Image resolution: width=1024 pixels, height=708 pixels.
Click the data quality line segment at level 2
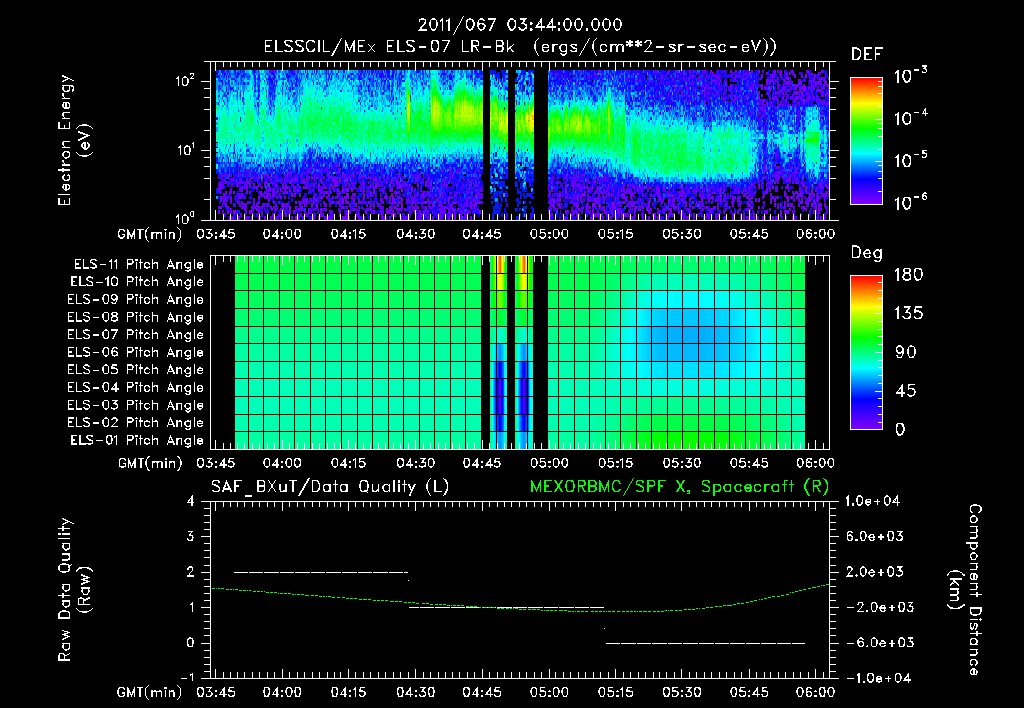pyautogui.click(x=321, y=572)
